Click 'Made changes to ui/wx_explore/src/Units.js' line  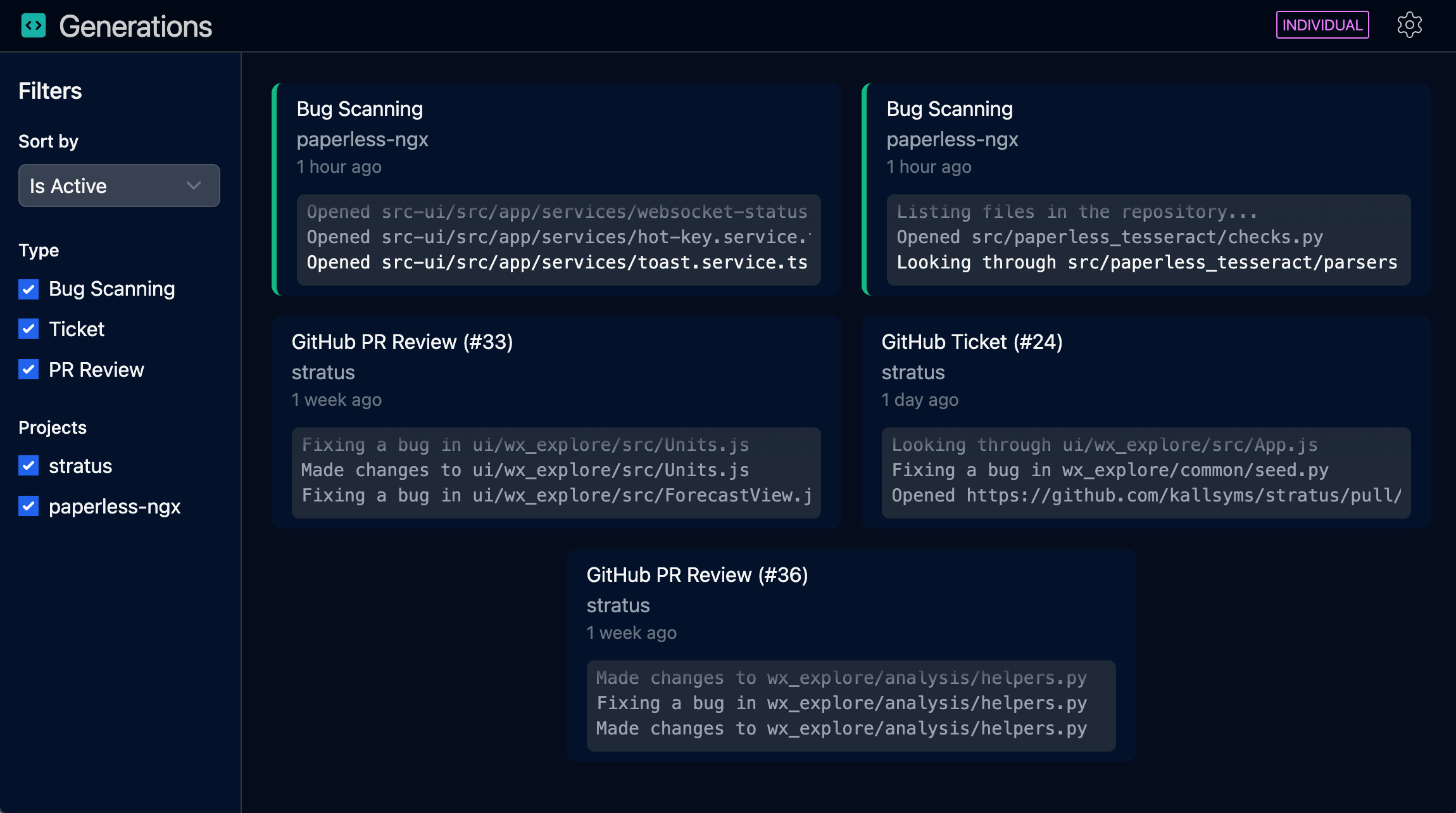525,470
